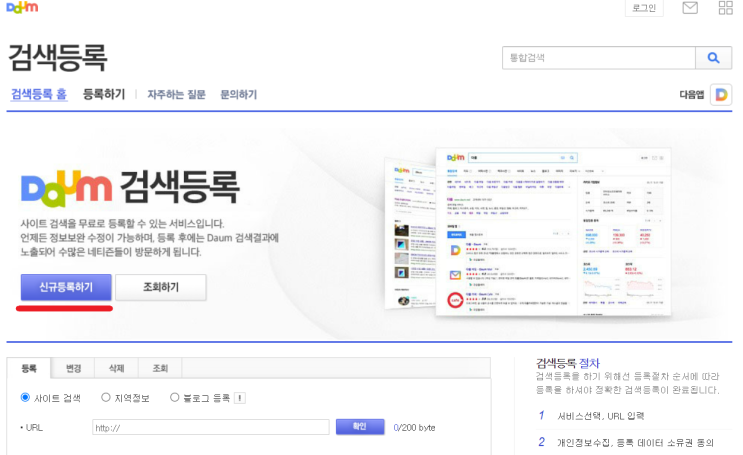Click the 0/200 byte counter text

coord(415,428)
